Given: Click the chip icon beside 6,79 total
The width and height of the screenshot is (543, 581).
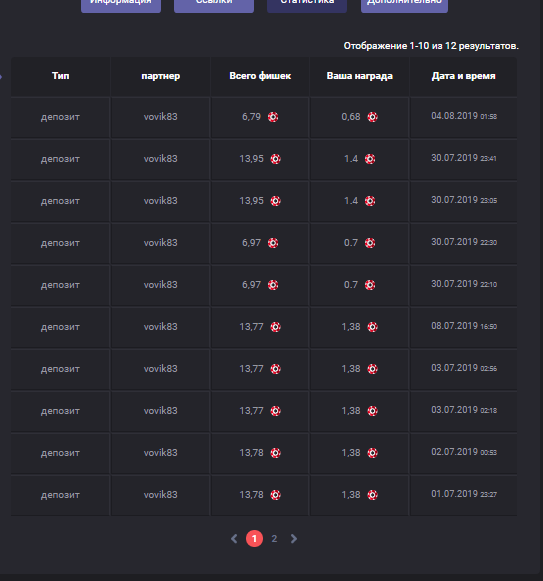Looking at the screenshot, I should click(273, 117).
